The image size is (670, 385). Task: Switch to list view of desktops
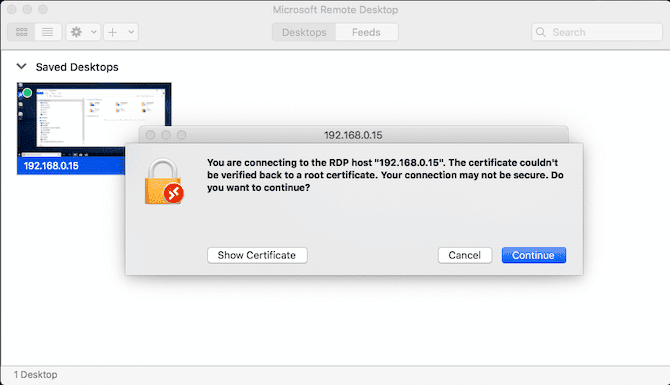47,32
